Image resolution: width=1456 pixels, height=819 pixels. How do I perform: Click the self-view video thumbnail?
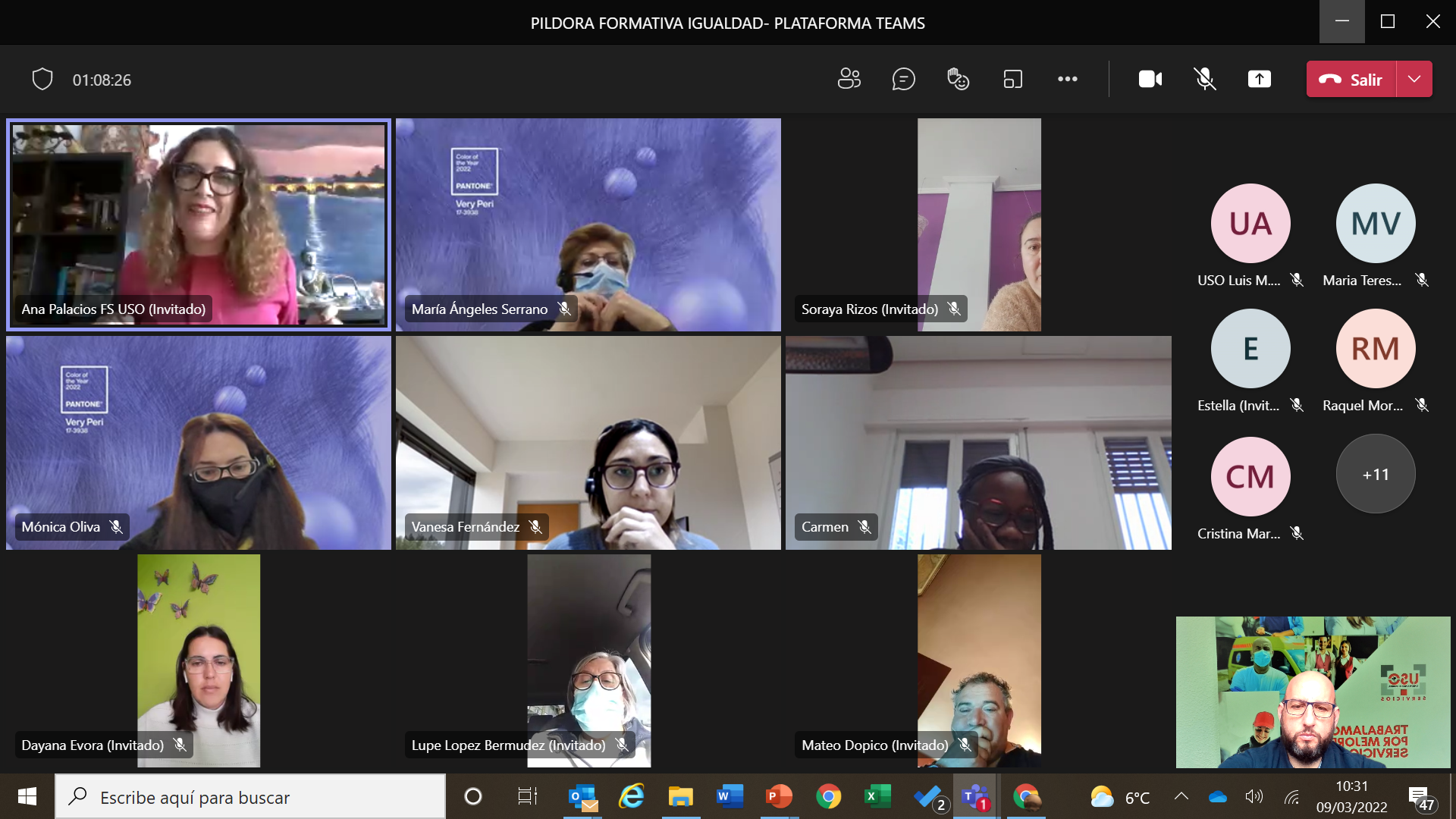[1313, 692]
